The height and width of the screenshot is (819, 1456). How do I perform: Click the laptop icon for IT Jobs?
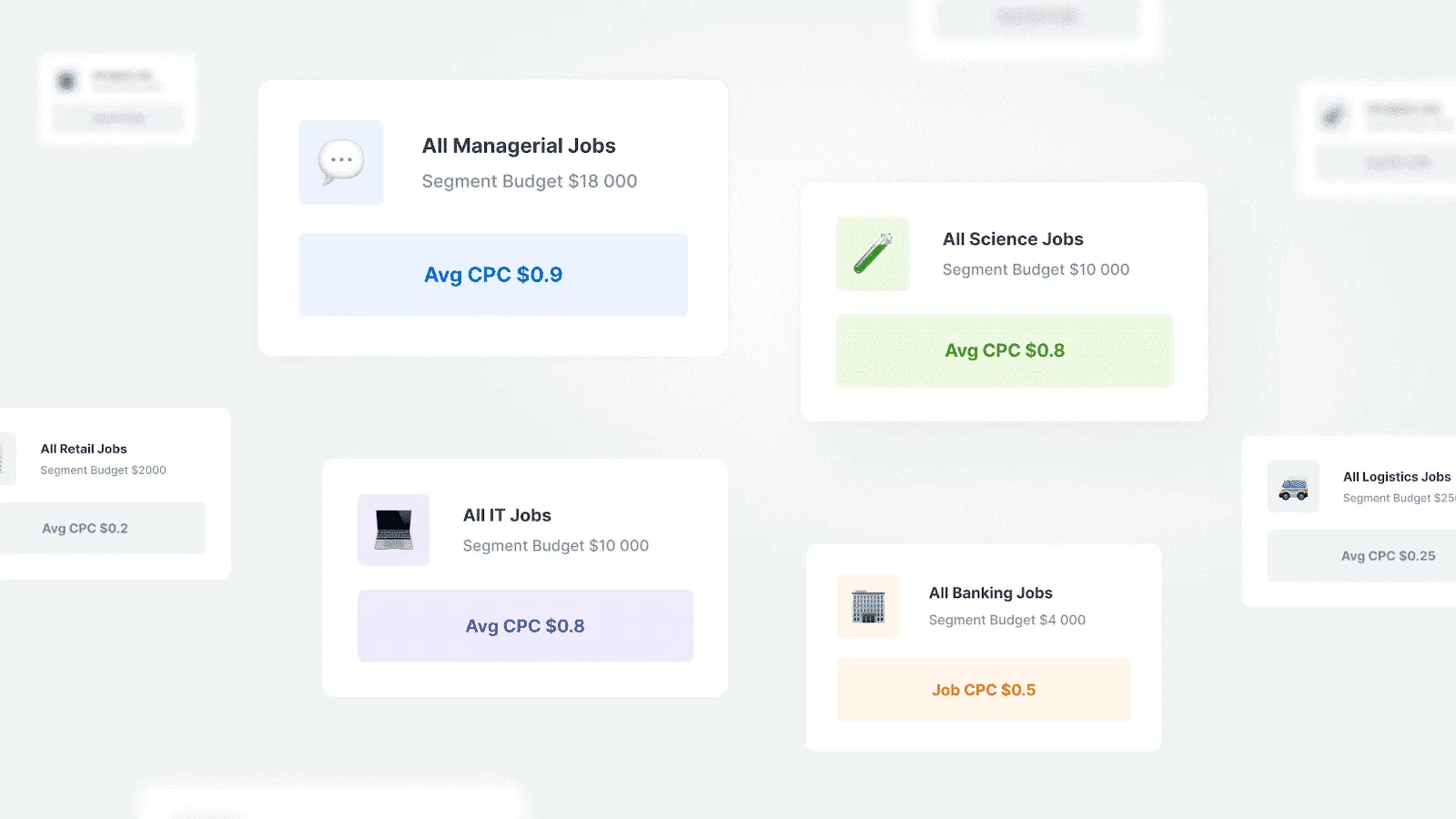click(x=393, y=530)
